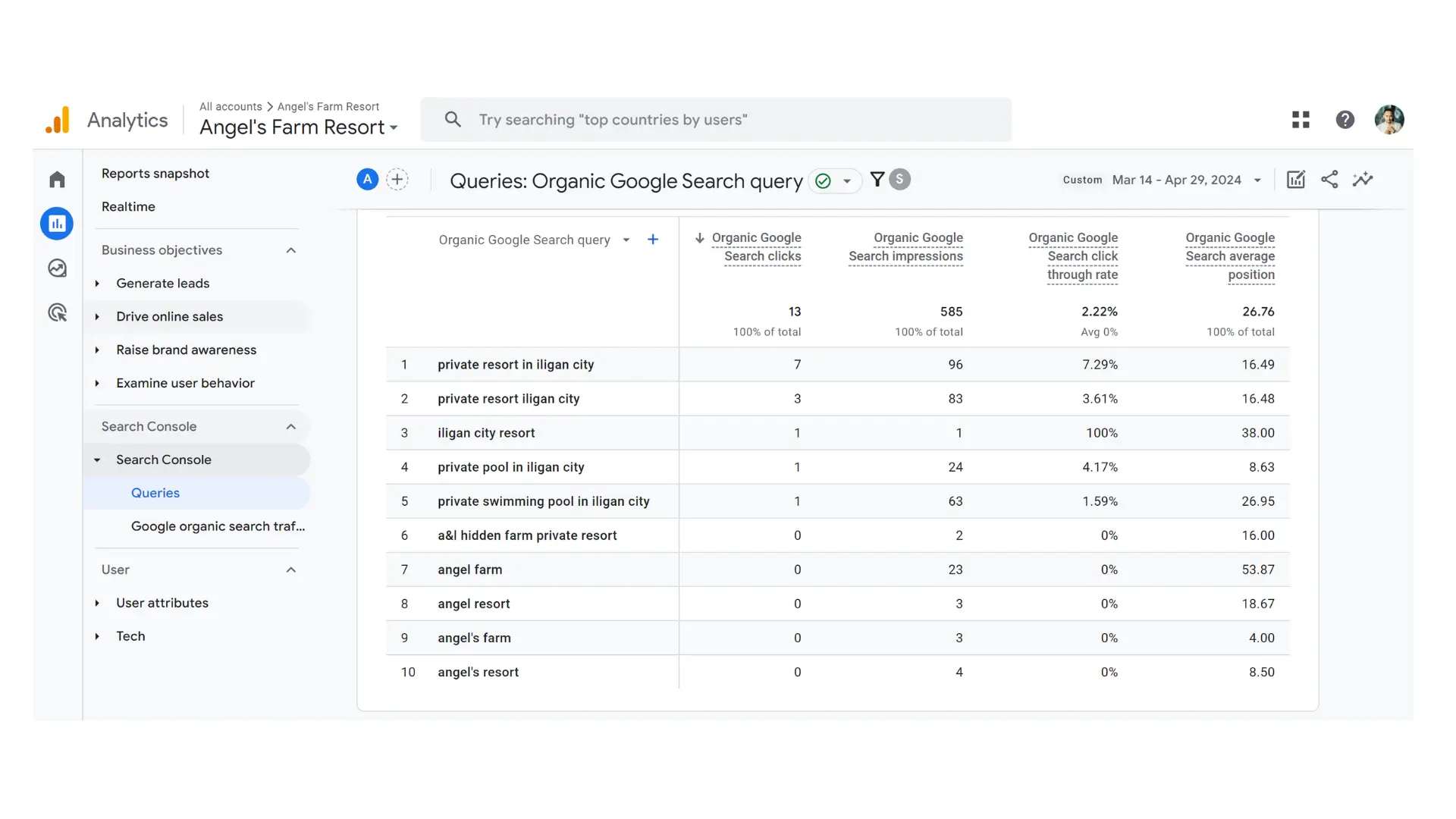The height and width of the screenshot is (819, 1456).
Task: Open the Insights sparkline icon
Action: pyautogui.click(x=1363, y=180)
